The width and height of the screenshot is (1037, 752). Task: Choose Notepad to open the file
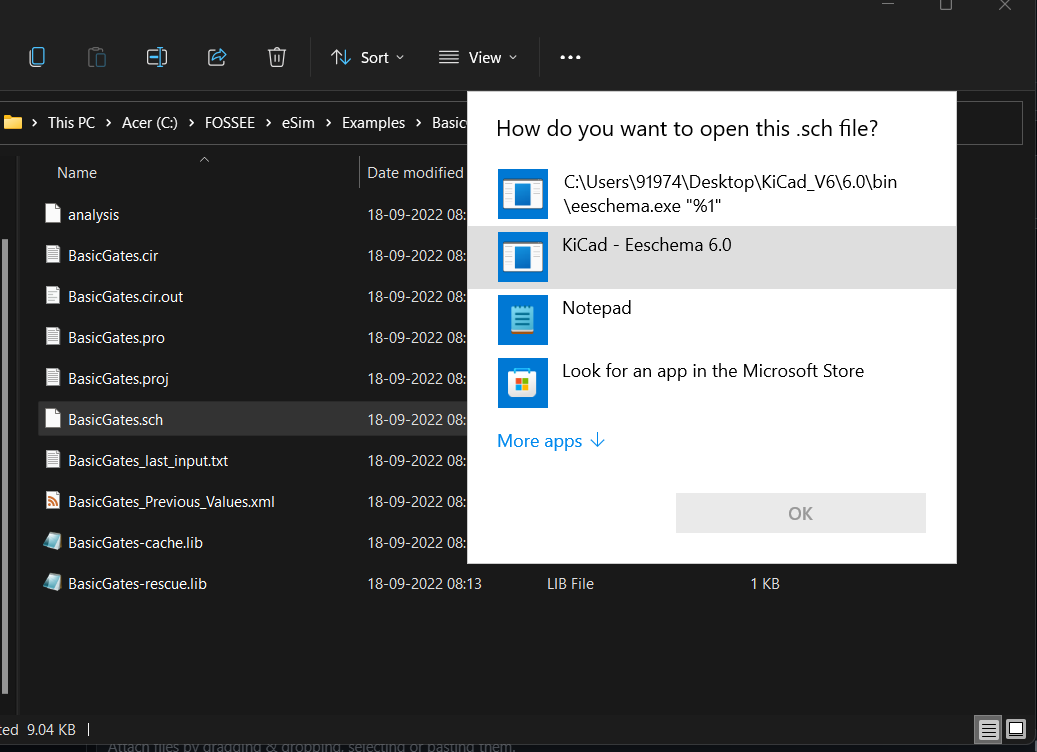point(712,320)
